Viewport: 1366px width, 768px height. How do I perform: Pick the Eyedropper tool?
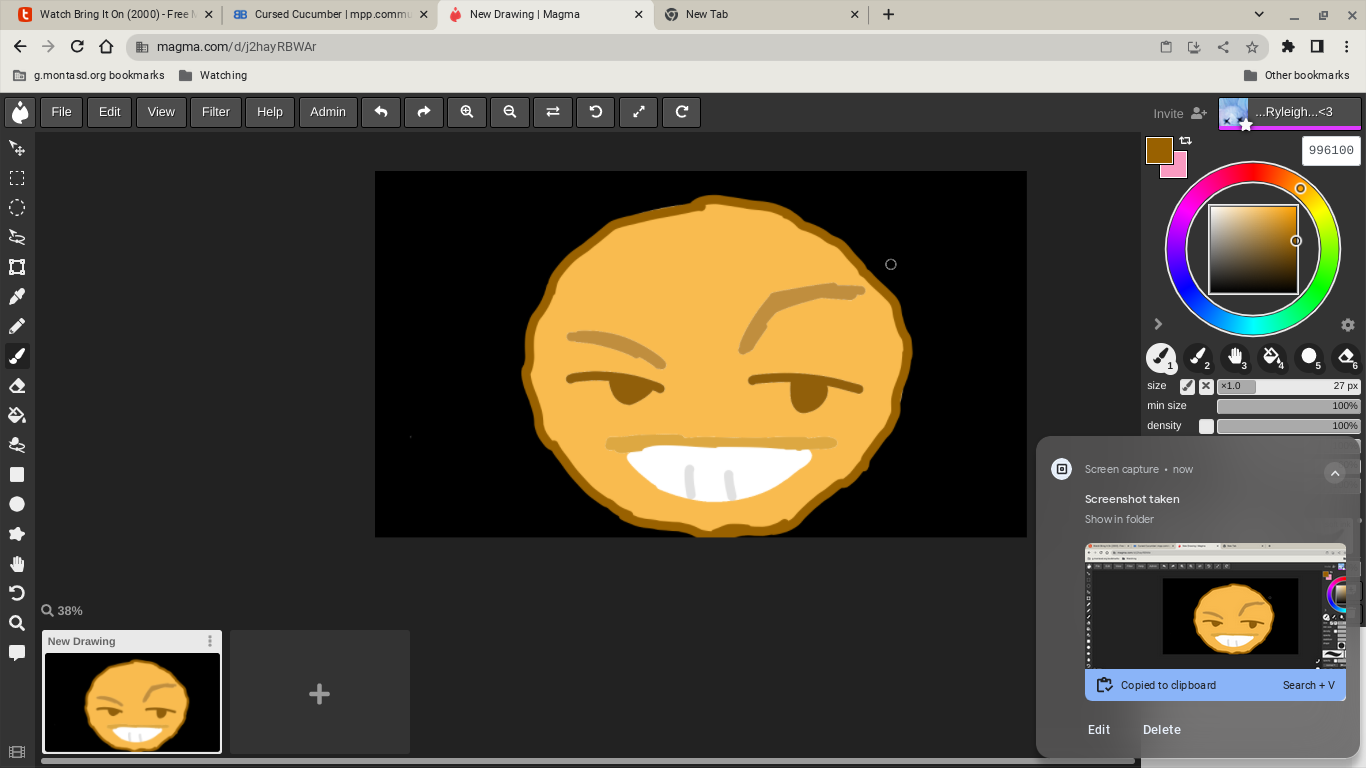[17, 297]
